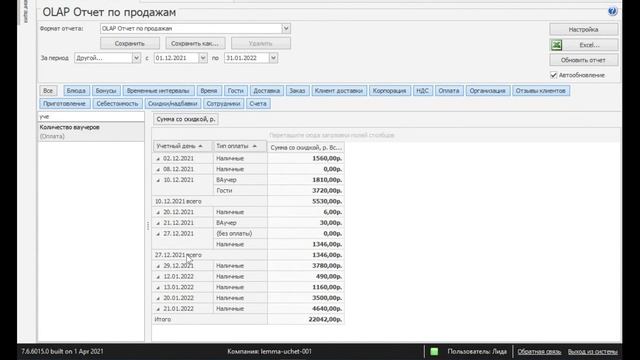Collapse the 08.12.2021 row

click(158, 169)
